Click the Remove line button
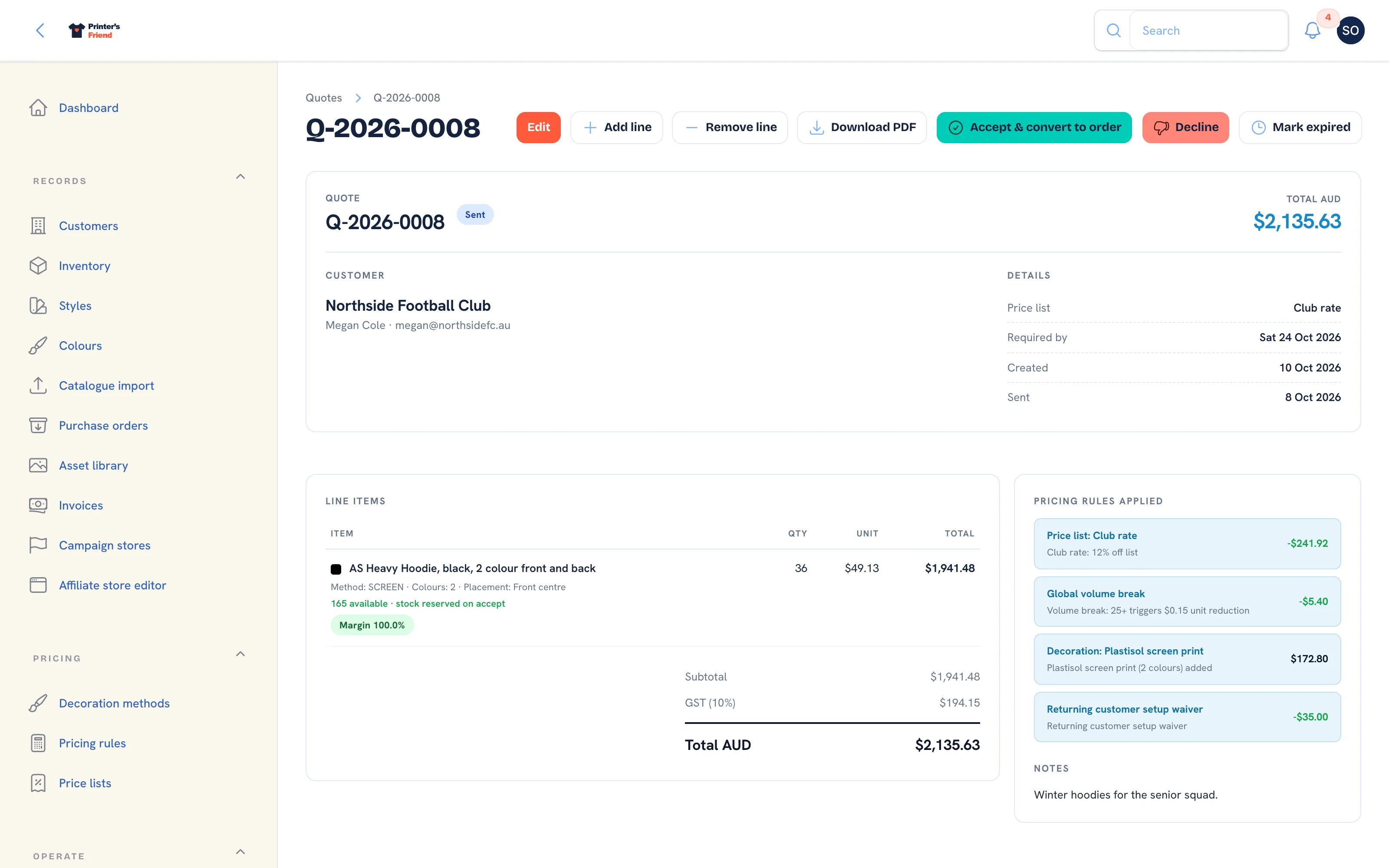This screenshot has height=868, width=1389. pyautogui.click(x=730, y=128)
